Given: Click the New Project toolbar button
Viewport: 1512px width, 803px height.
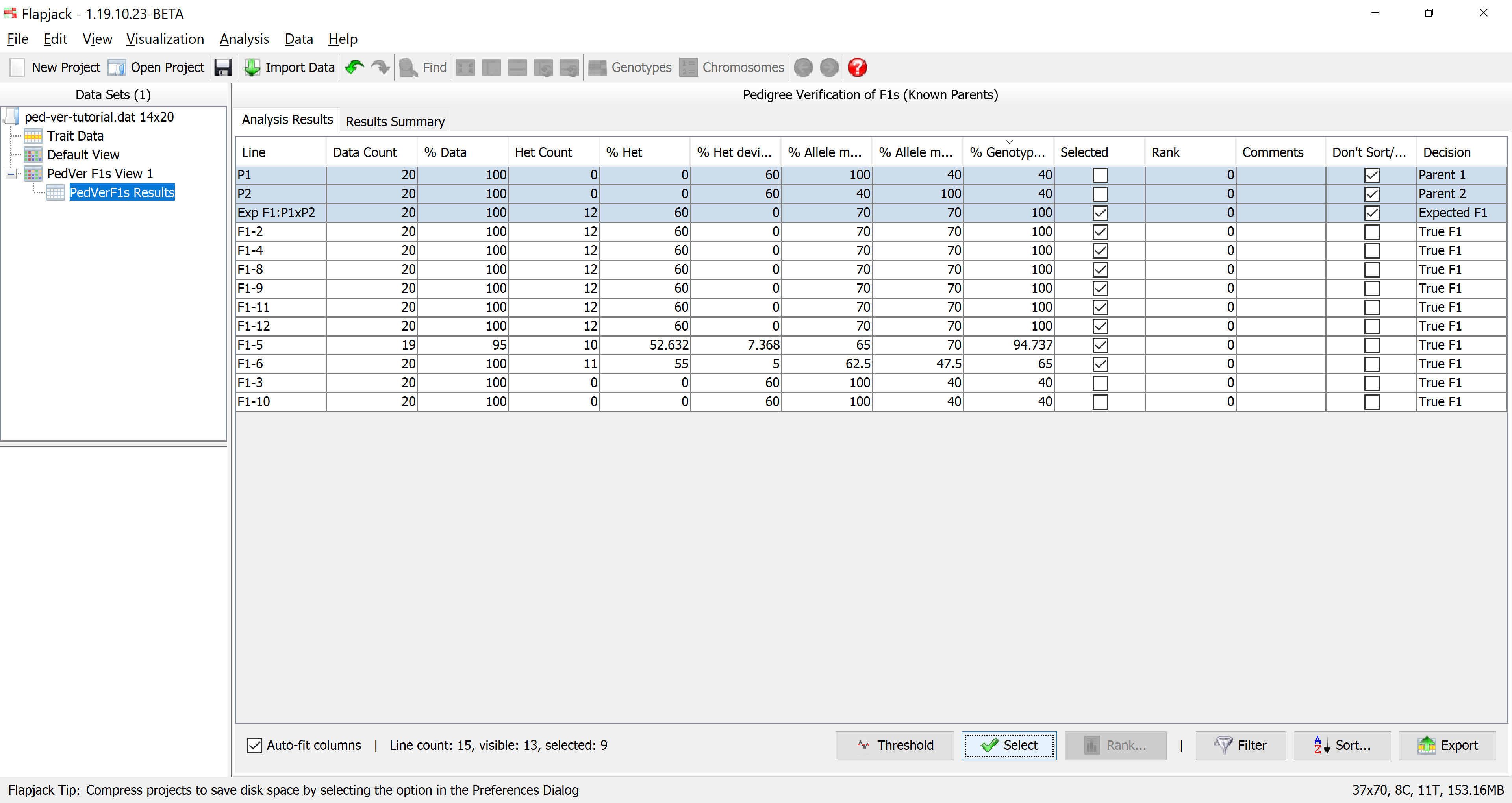Looking at the screenshot, I should [x=55, y=67].
